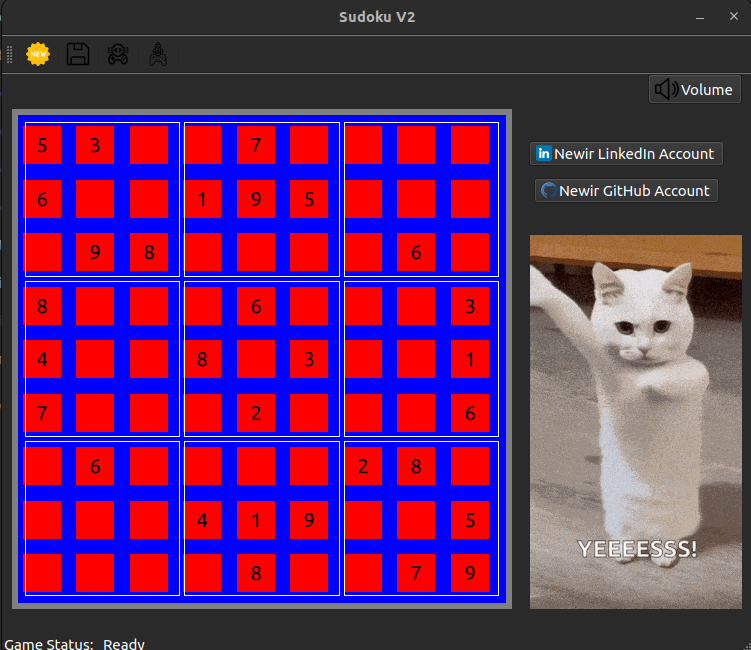Viewport: 751px width, 650px height.
Task: Select the 3 cell in the fifth row
Action: click(x=309, y=359)
